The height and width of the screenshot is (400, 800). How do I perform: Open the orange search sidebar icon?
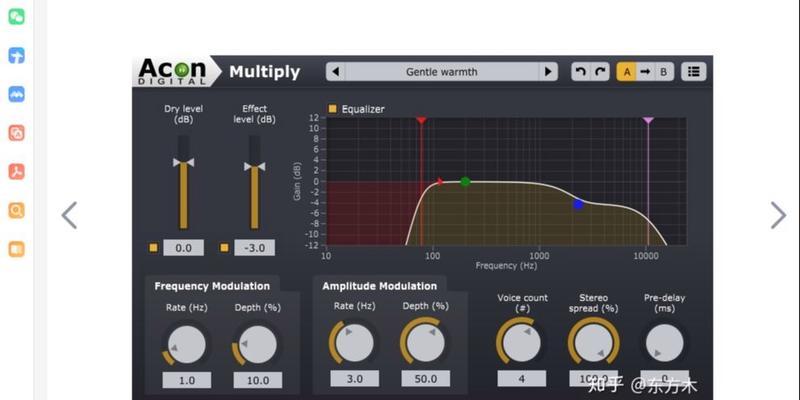(x=16, y=211)
